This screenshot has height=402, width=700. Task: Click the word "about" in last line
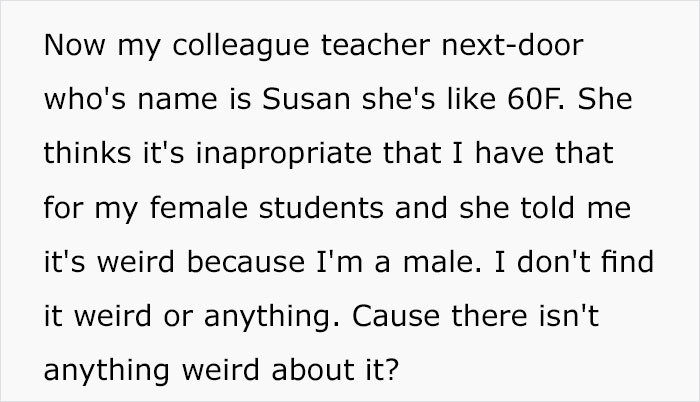[313, 370]
